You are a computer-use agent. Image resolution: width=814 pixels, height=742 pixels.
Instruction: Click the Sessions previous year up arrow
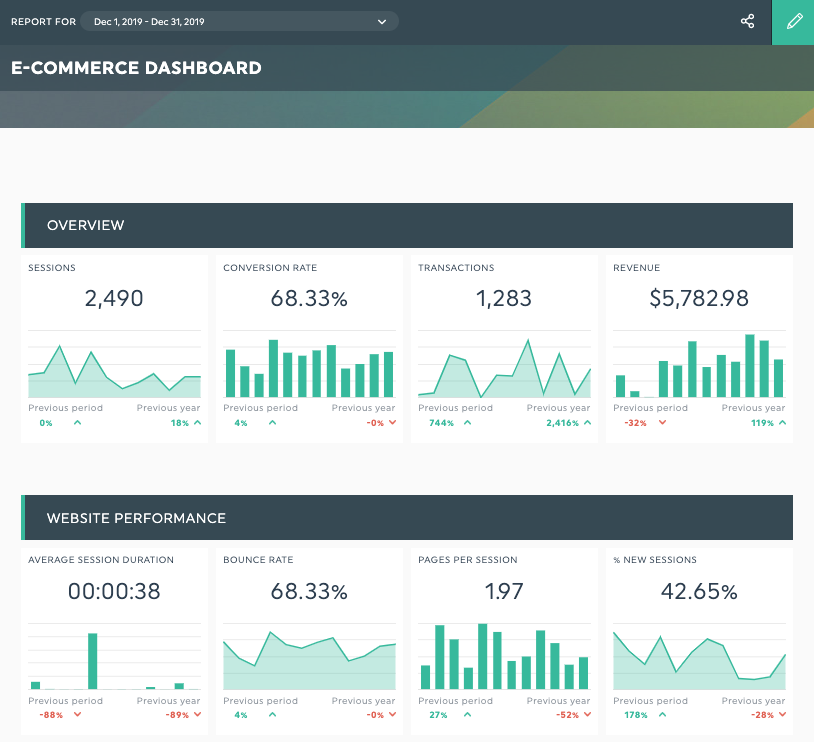coord(197,423)
